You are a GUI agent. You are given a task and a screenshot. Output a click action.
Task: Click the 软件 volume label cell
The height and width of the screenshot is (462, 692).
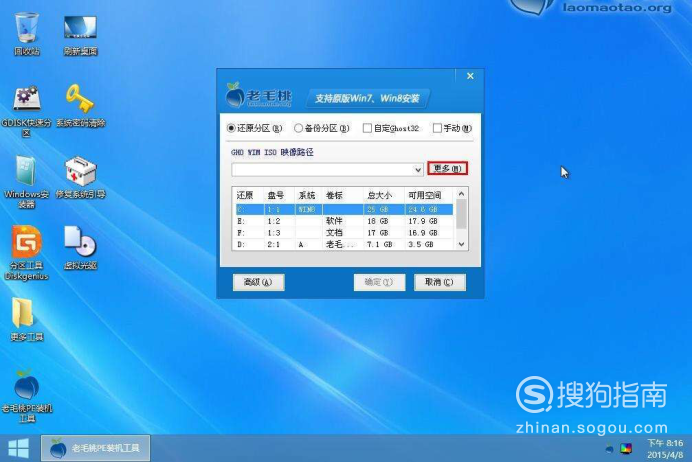(334, 221)
